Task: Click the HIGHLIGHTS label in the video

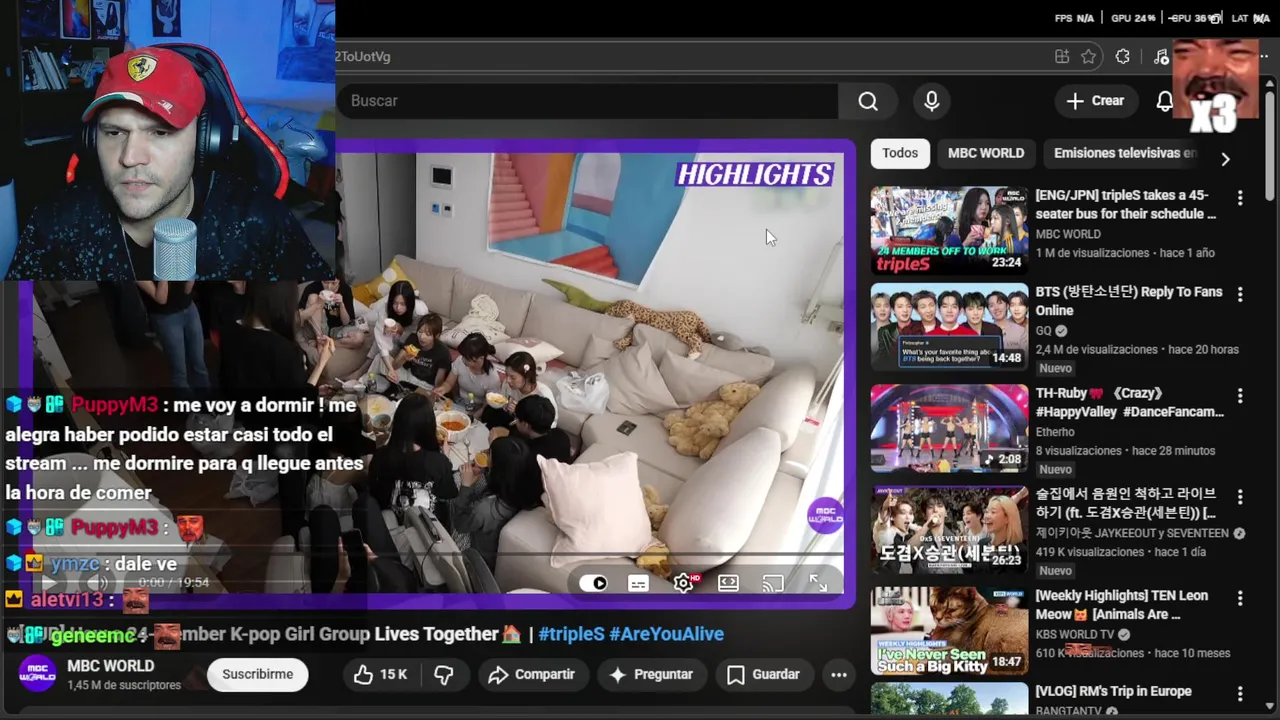Action: pyautogui.click(x=755, y=175)
